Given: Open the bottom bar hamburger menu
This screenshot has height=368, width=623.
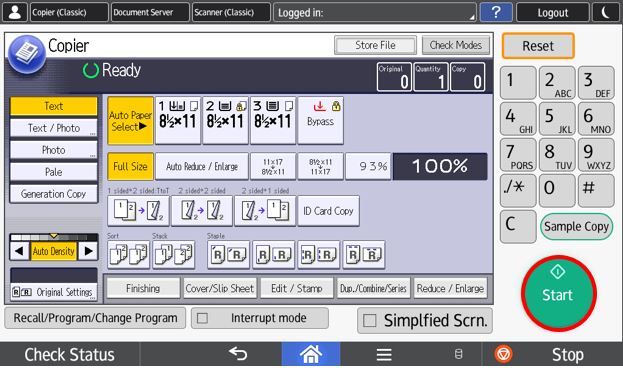Looking at the screenshot, I should pos(384,354).
